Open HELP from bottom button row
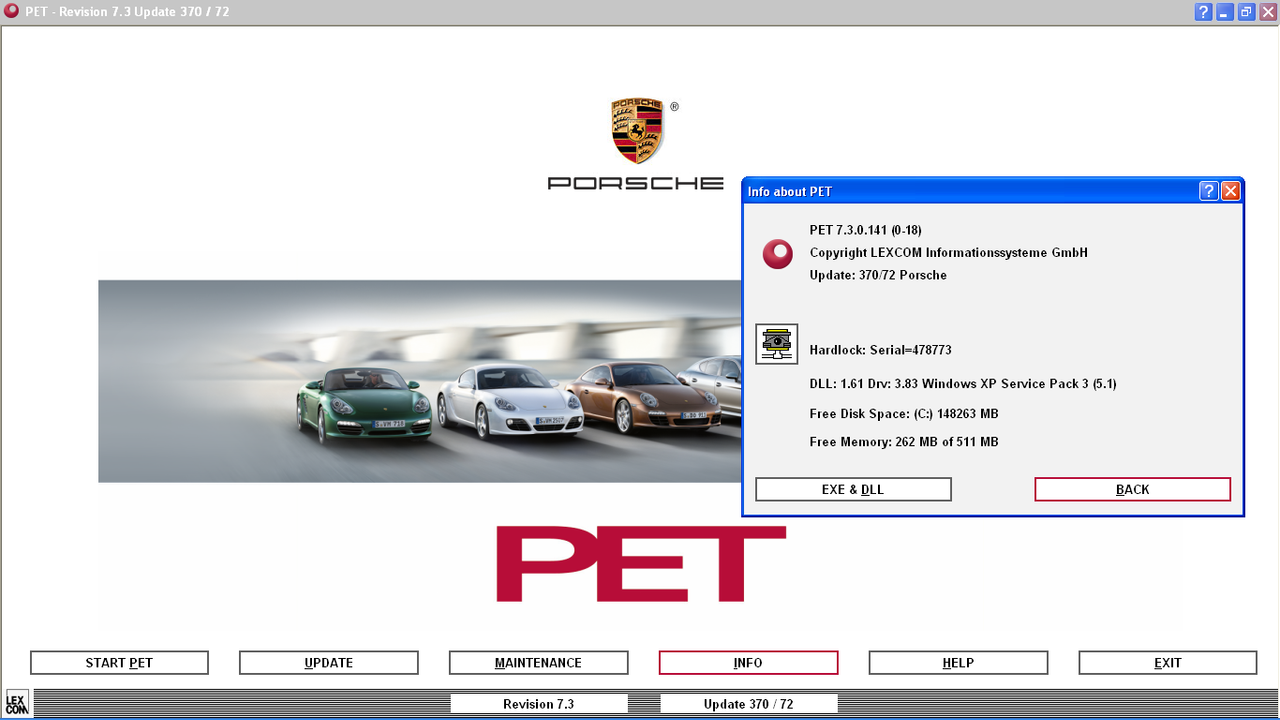Viewport: 1280px width, 720px height. (958, 663)
